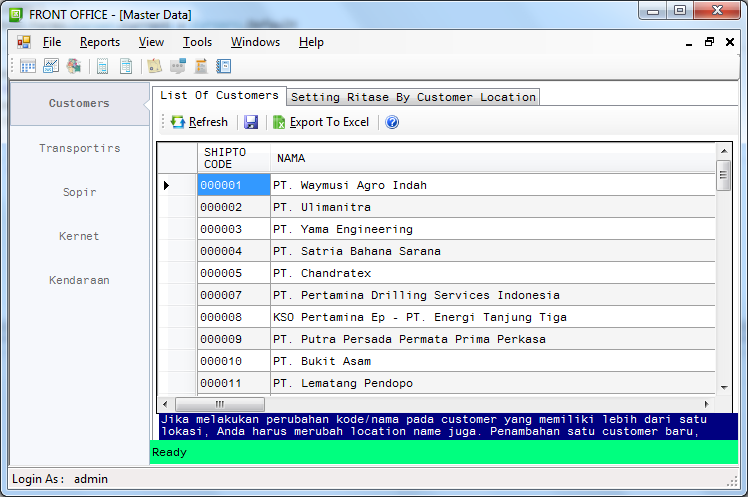748x497 pixels.
Task: Click the FRONT OFFICE title bar app icon
Action: click(x=16, y=15)
